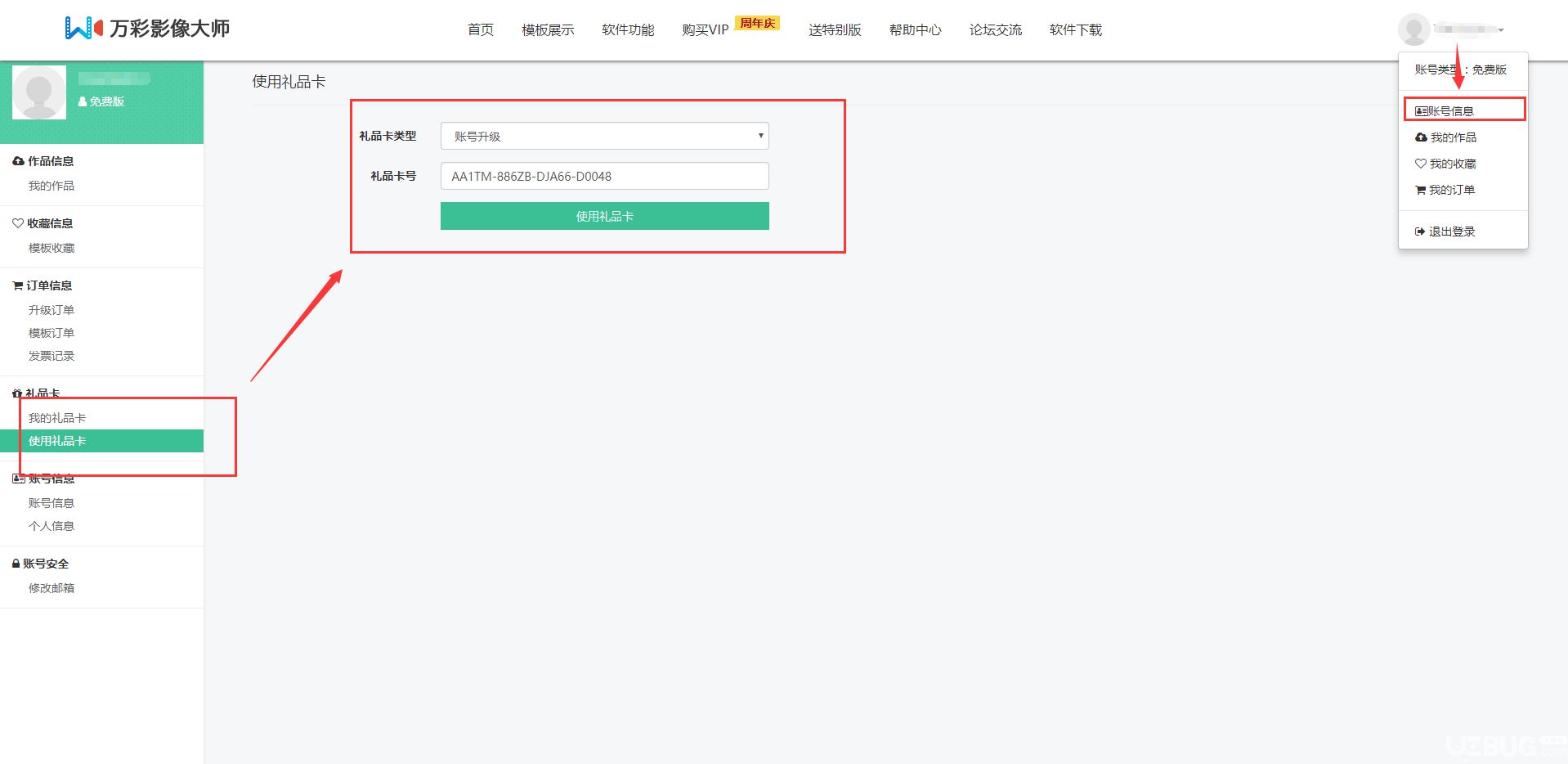Click the green 使用礼品卡 submit button
This screenshot has height=764, width=1568.
pyautogui.click(x=604, y=216)
